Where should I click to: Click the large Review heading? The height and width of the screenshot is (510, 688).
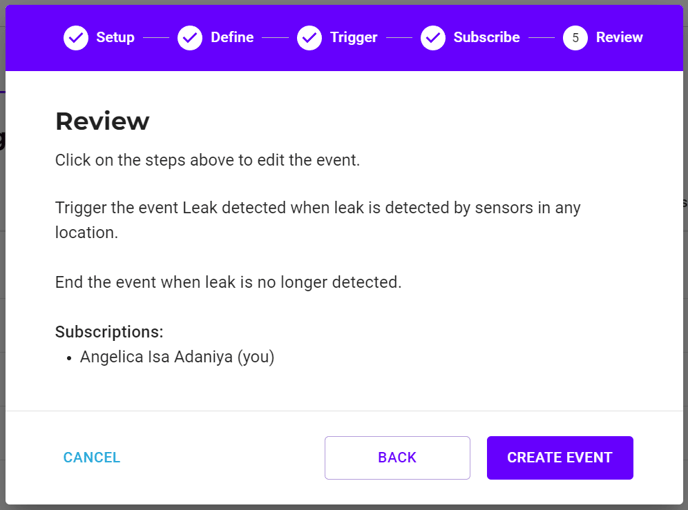[x=102, y=121]
